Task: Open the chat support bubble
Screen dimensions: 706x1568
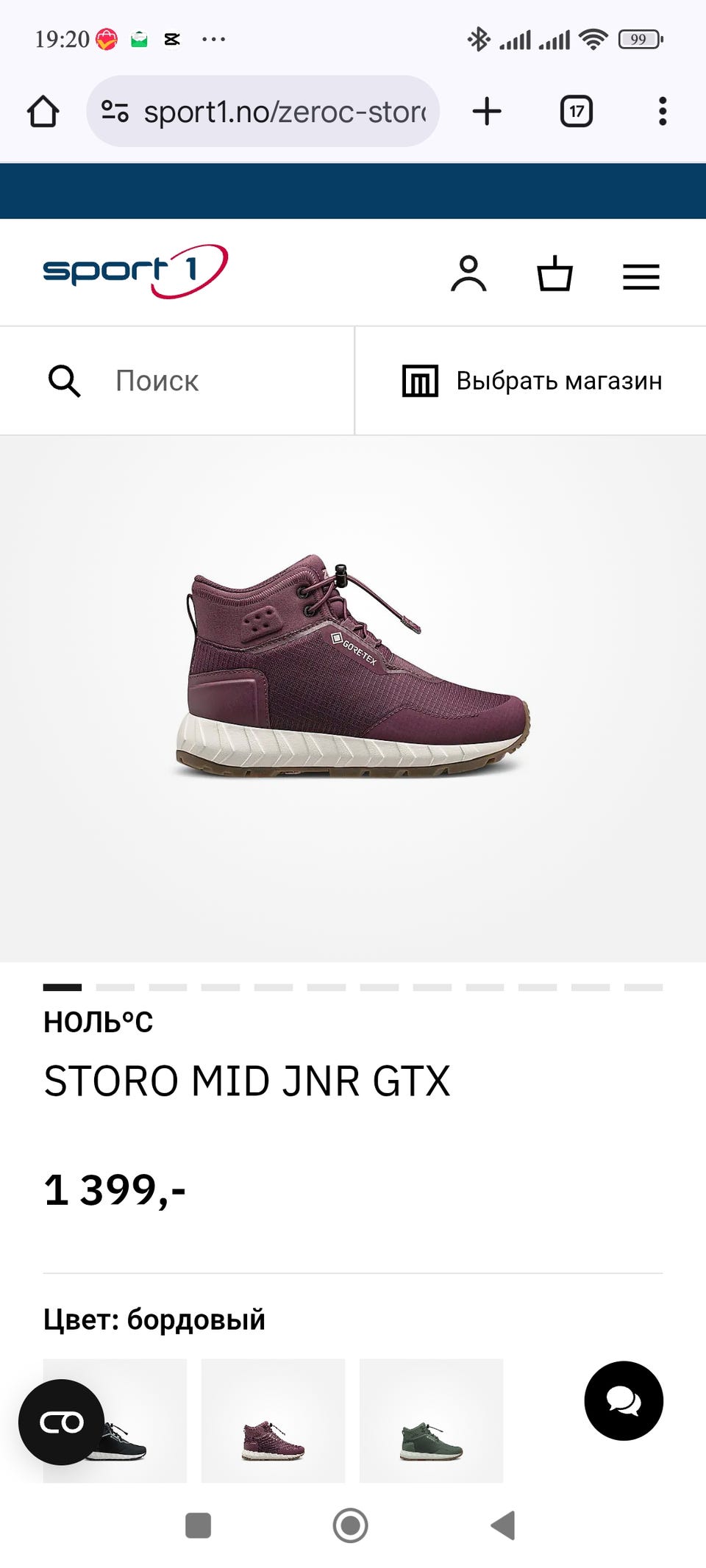Action: click(624, 1400)
